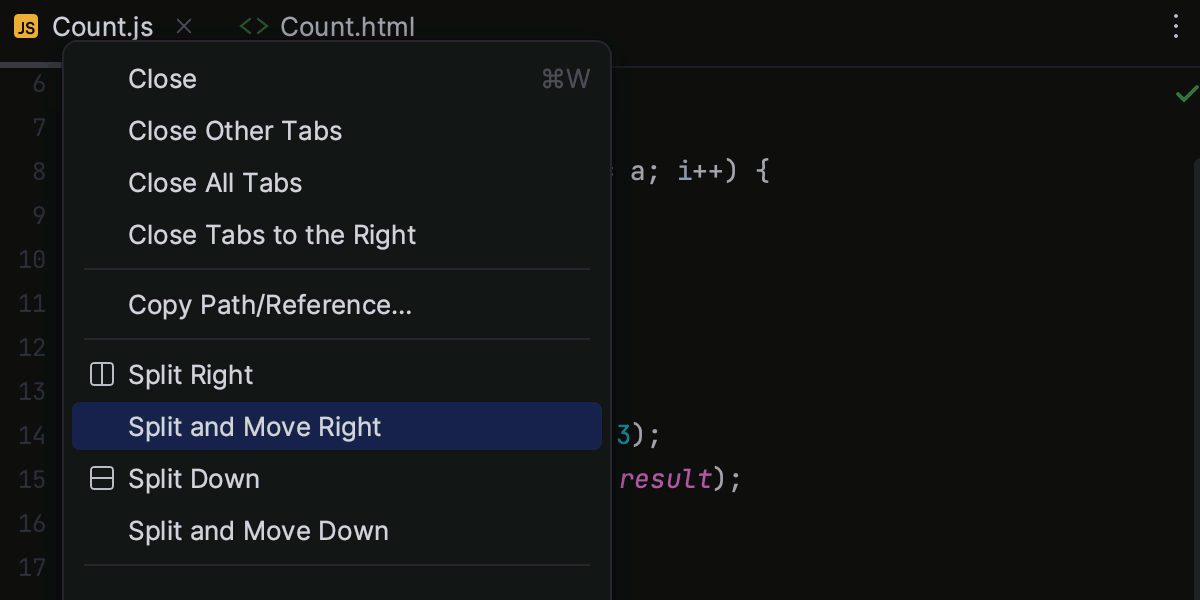Click the JS file type icon on the Count.js tab

[25, 27]
